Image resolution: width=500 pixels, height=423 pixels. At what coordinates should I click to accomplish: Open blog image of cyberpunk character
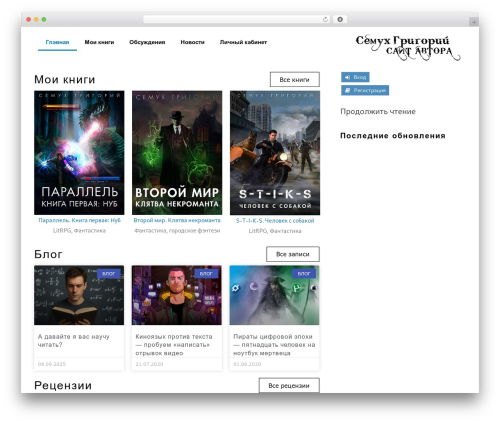[x=177, y=295]
